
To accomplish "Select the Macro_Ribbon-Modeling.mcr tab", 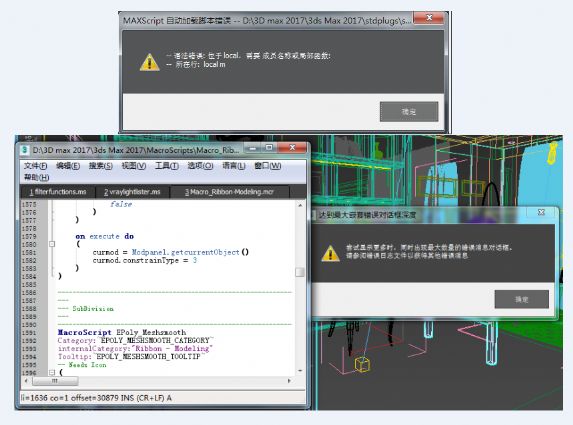I will 229,192.
